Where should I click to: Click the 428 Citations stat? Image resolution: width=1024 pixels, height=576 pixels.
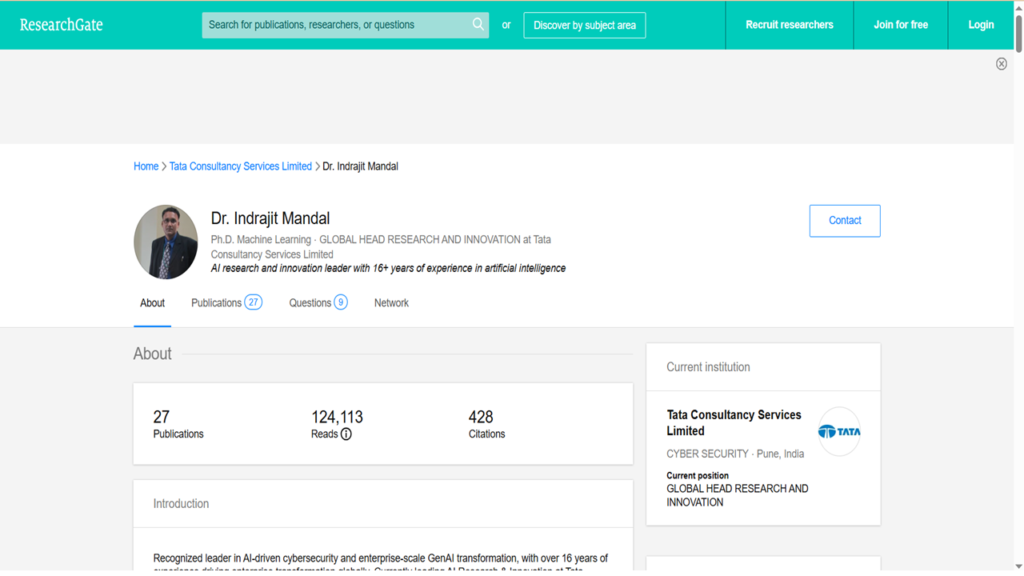tap(487, 424)
